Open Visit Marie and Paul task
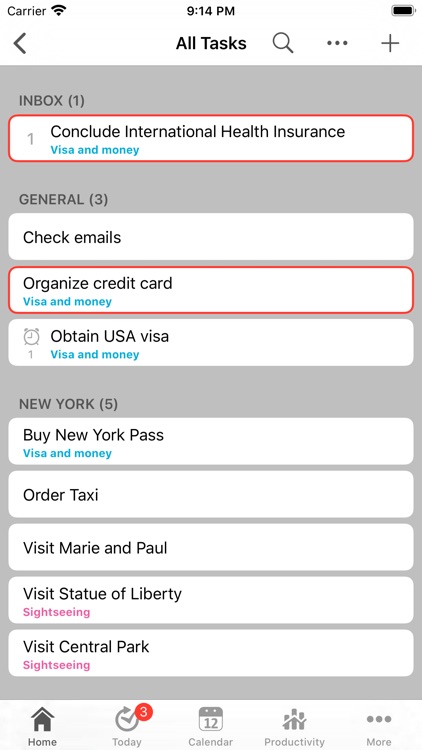The image size is (422, 750). click(211, 547)
